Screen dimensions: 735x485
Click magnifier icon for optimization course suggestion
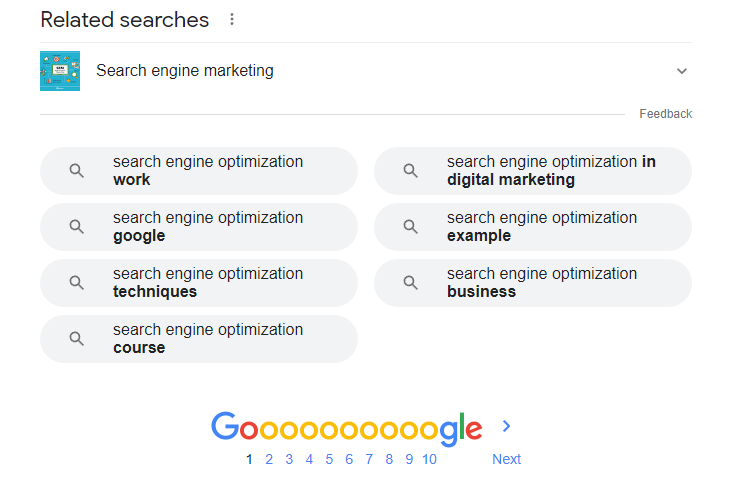(76, 338)
